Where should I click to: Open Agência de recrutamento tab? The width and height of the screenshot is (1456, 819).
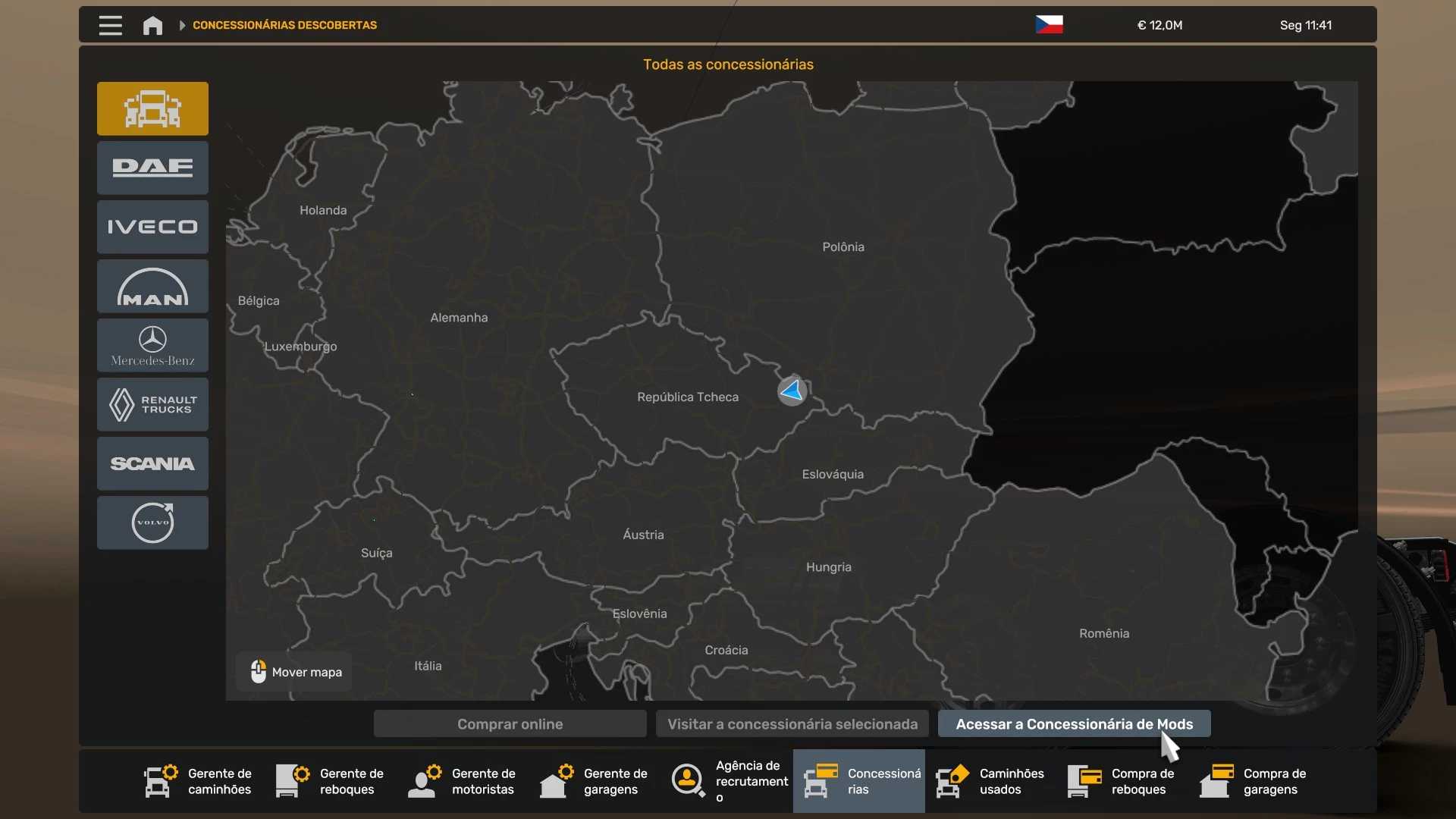730,781
